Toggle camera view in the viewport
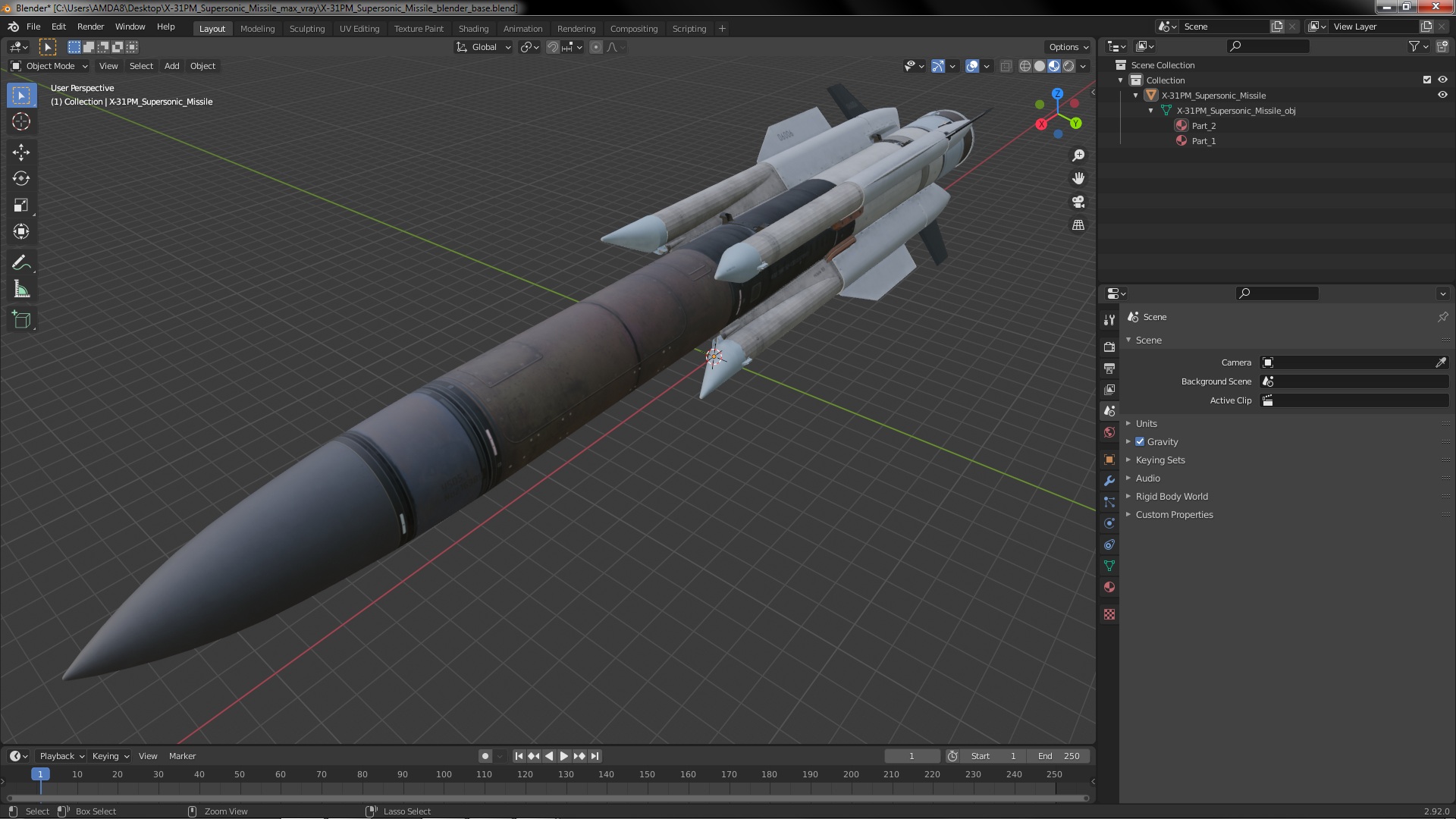The height and width of the screenshot is (819, 1456). (1078, 202)
